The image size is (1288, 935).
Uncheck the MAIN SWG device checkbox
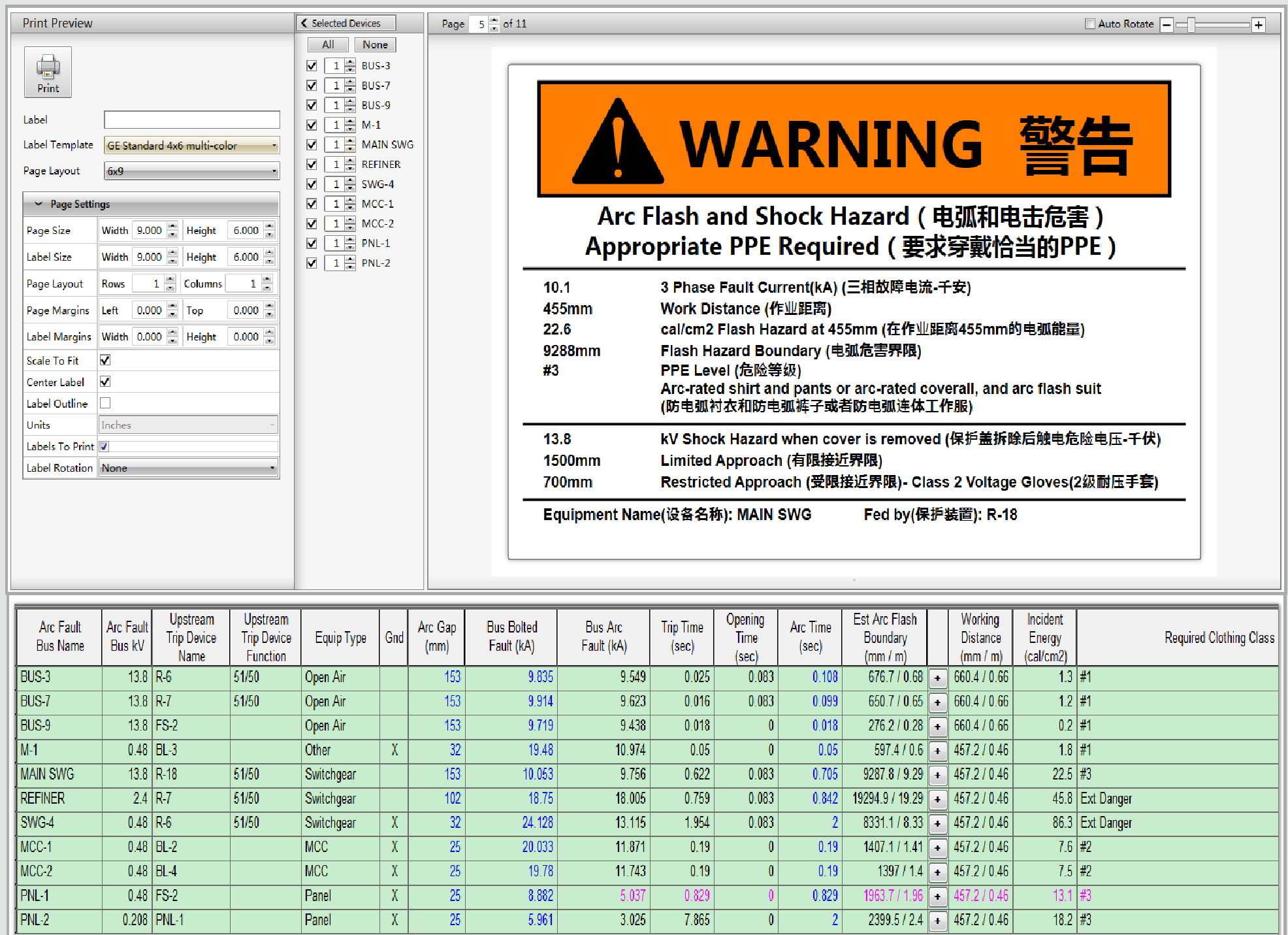click(x=312, y=145)
